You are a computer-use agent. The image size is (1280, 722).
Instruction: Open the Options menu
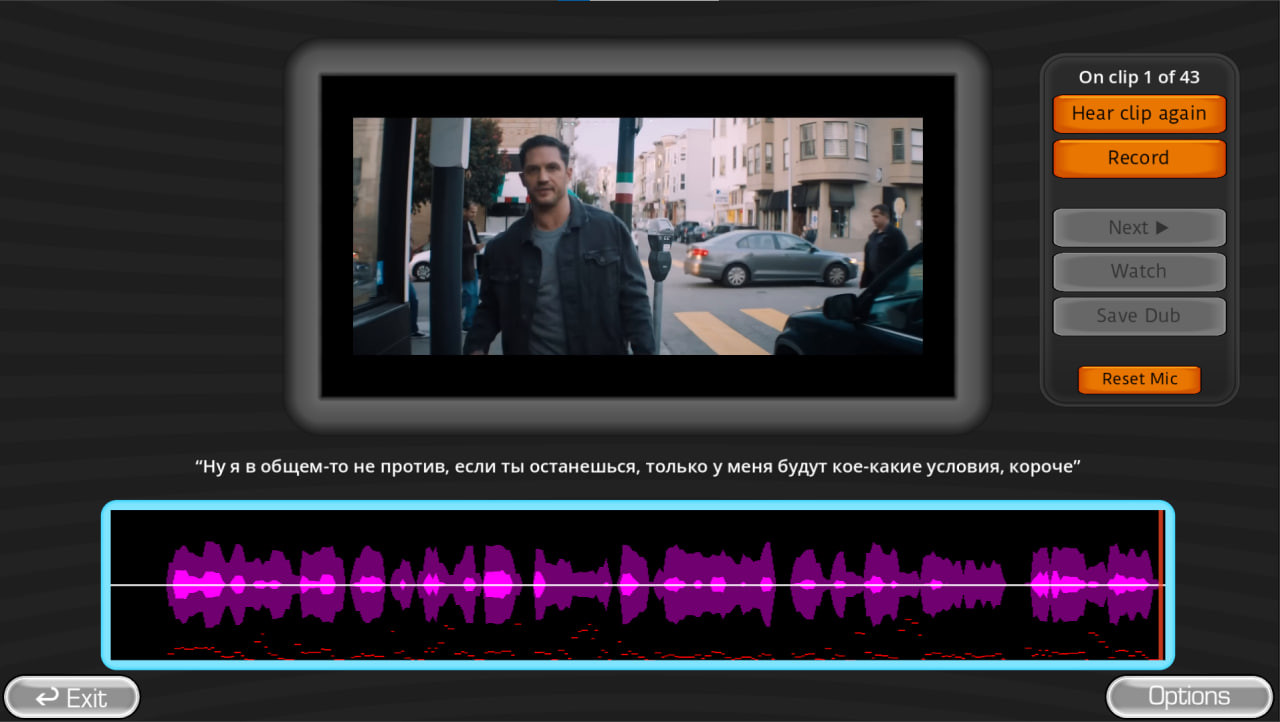(1189, 697)
